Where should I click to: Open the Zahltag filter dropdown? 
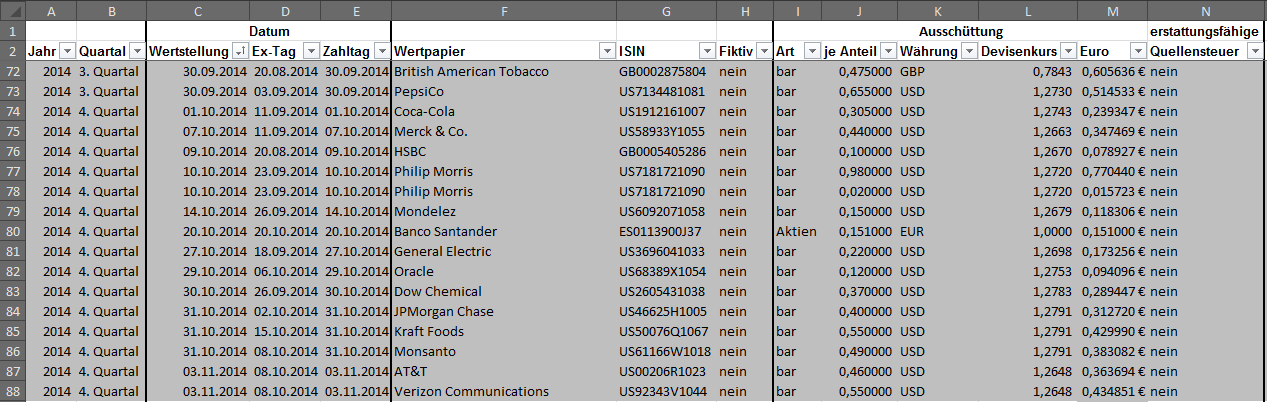380,51
